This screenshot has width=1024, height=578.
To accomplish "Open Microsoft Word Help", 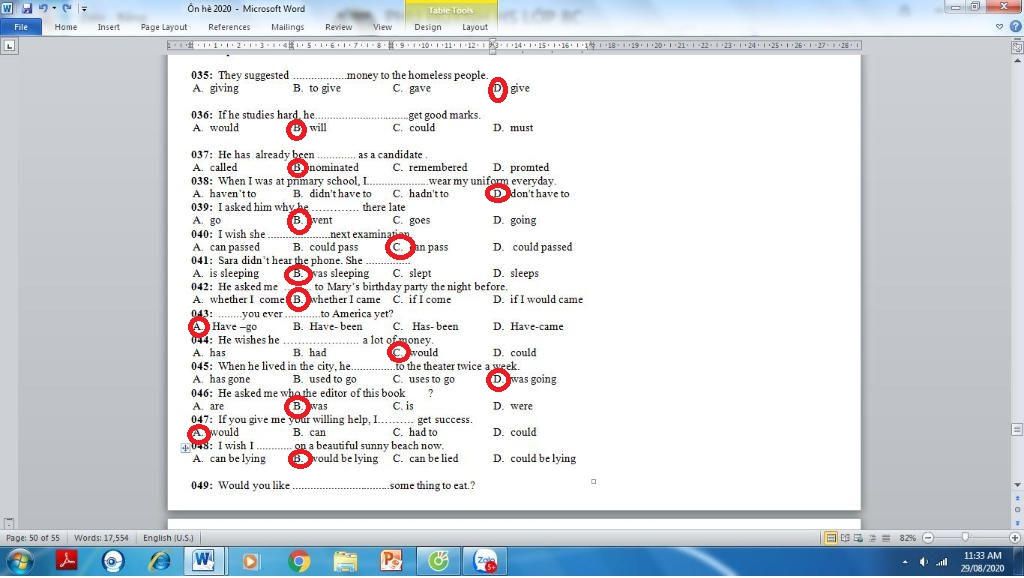I will pos(1016,27).
